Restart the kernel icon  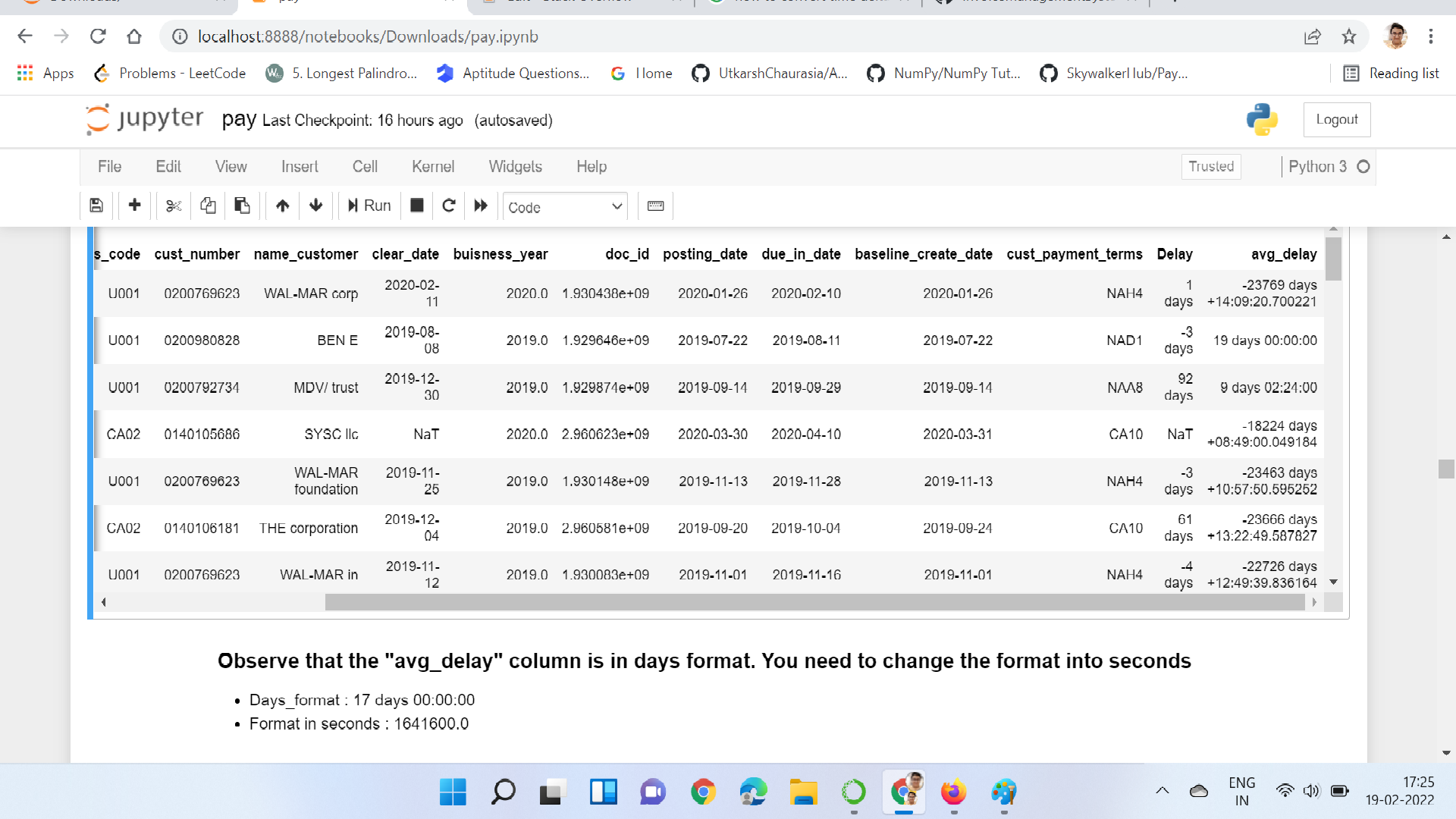(449, 206)
